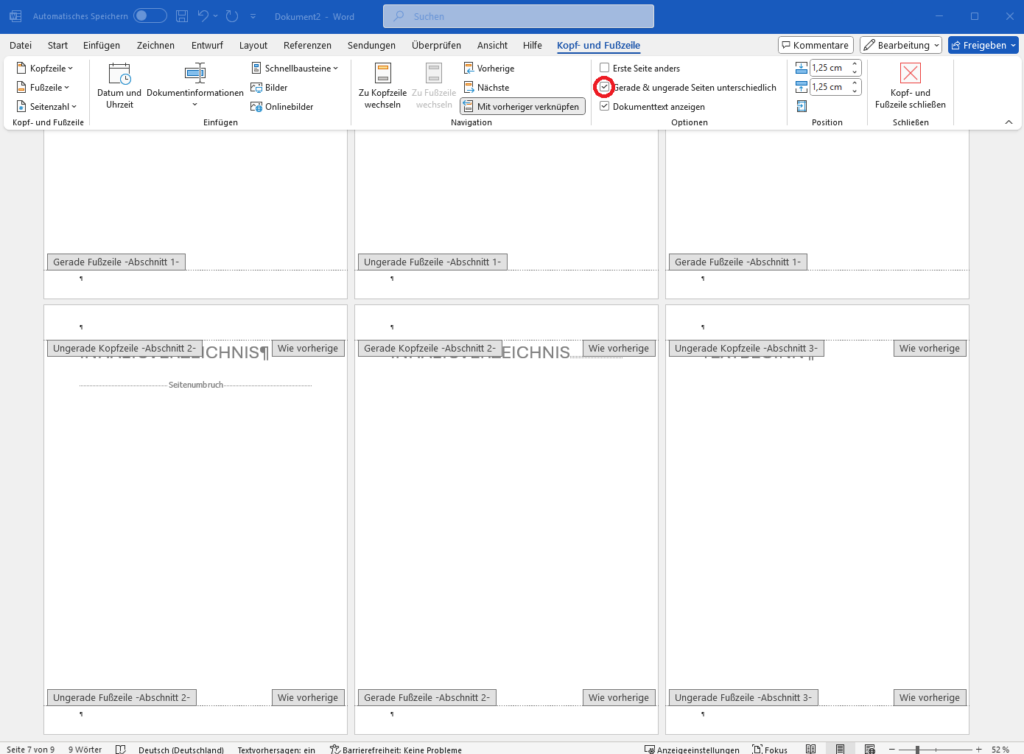
Task: Switch to read mode view icon
Action: pos(810,749)
